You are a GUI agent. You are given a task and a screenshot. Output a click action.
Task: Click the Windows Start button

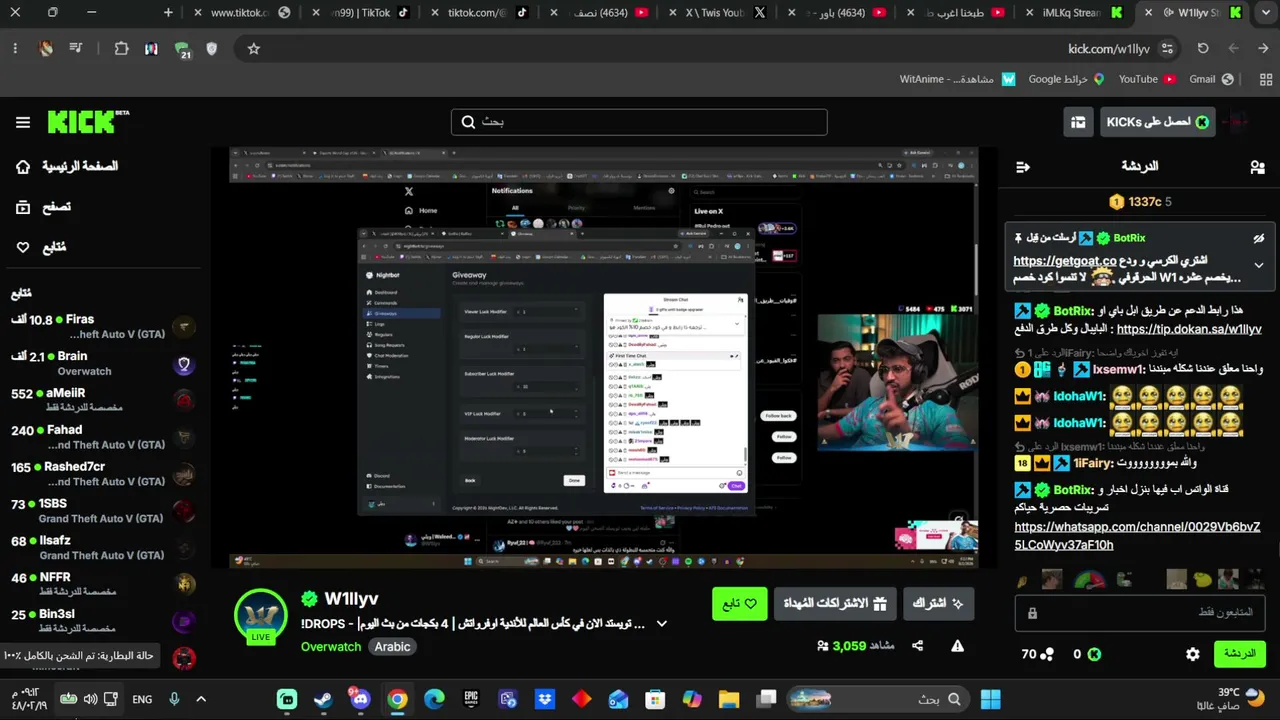[x=990, y=699]
